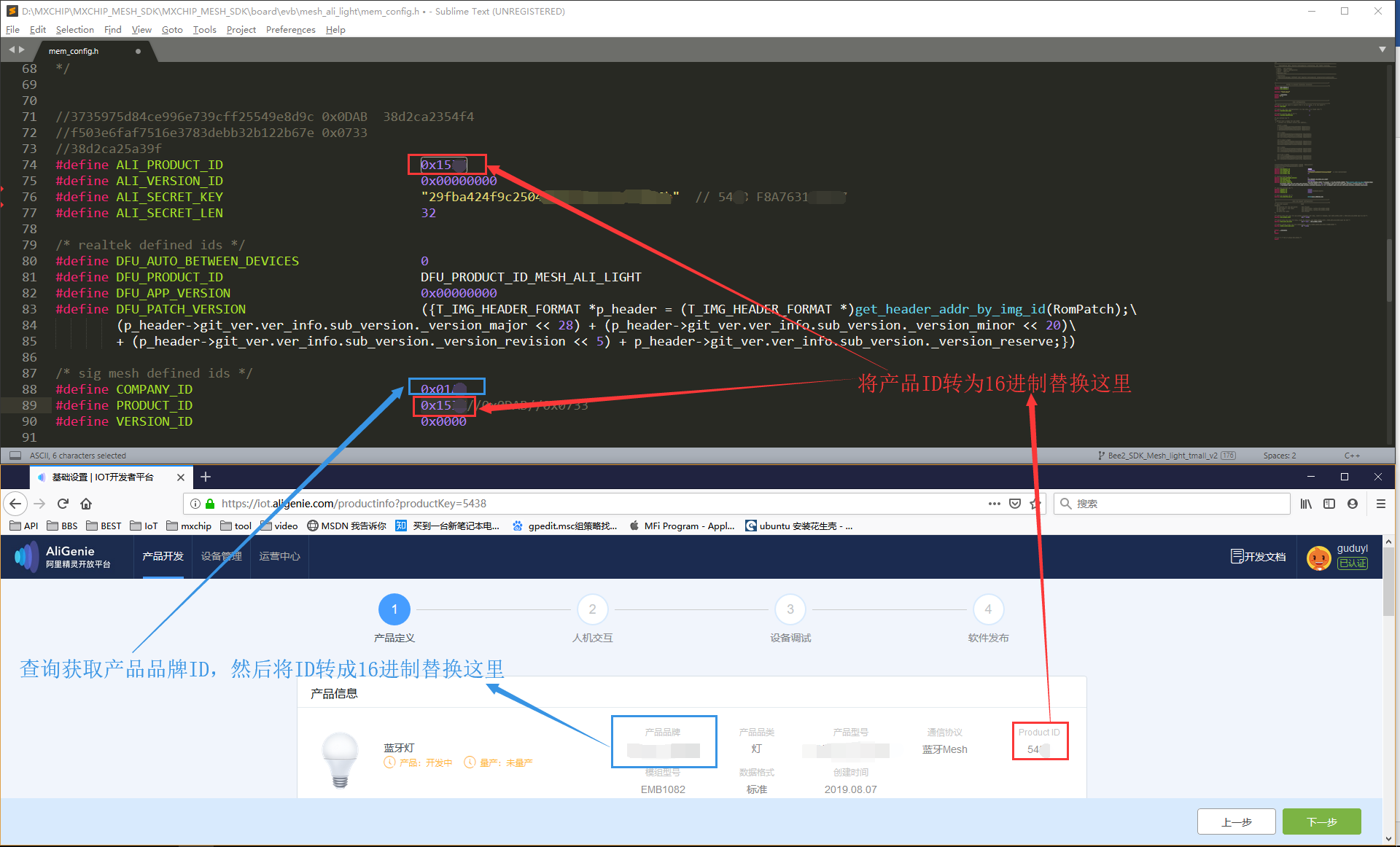Image resolution: width=1400 pixels, height=847 pixels.
Task: Click the 上一步 button
Action: 1236,821
